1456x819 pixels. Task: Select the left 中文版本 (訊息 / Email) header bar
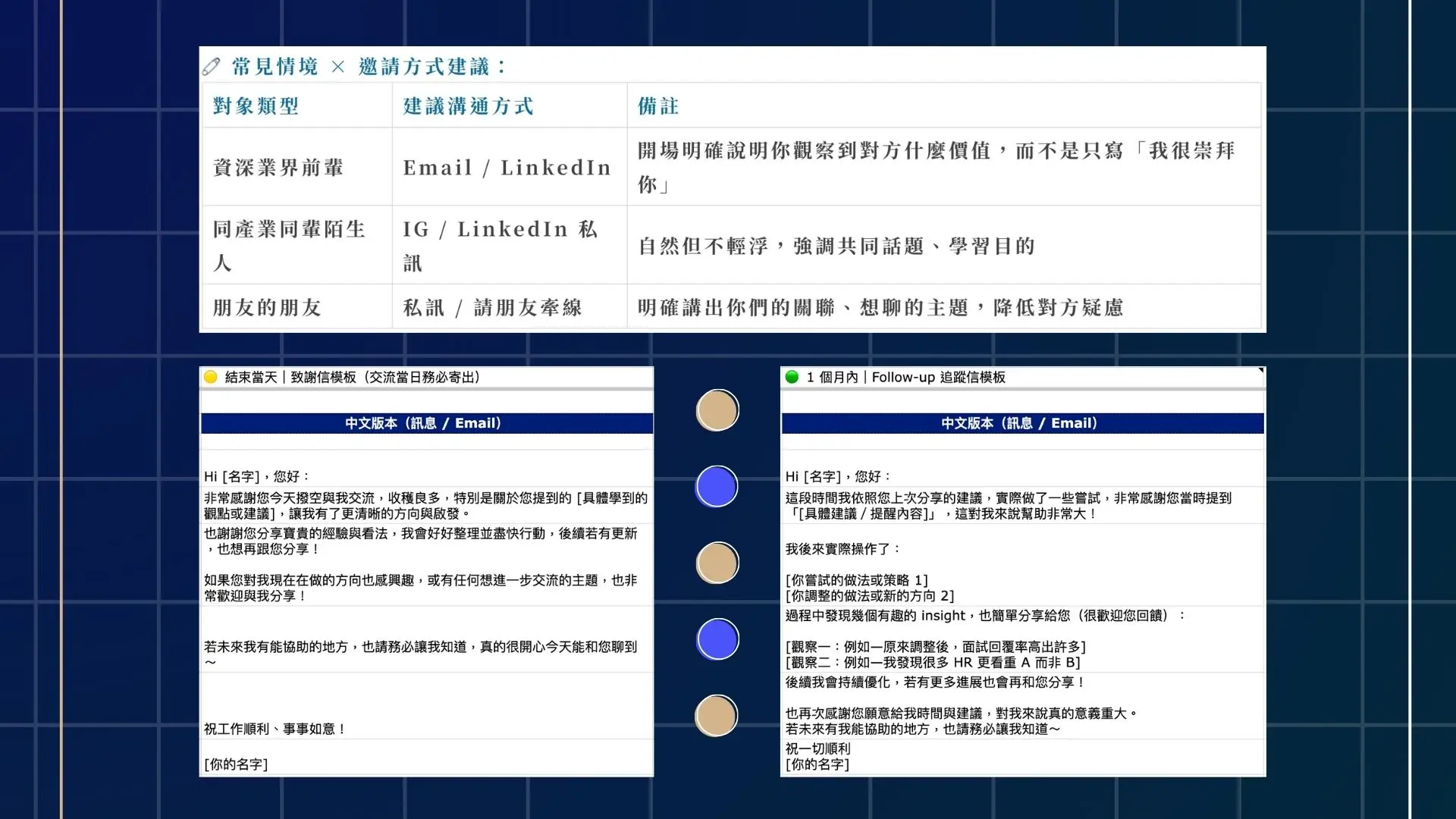[426, 423]
